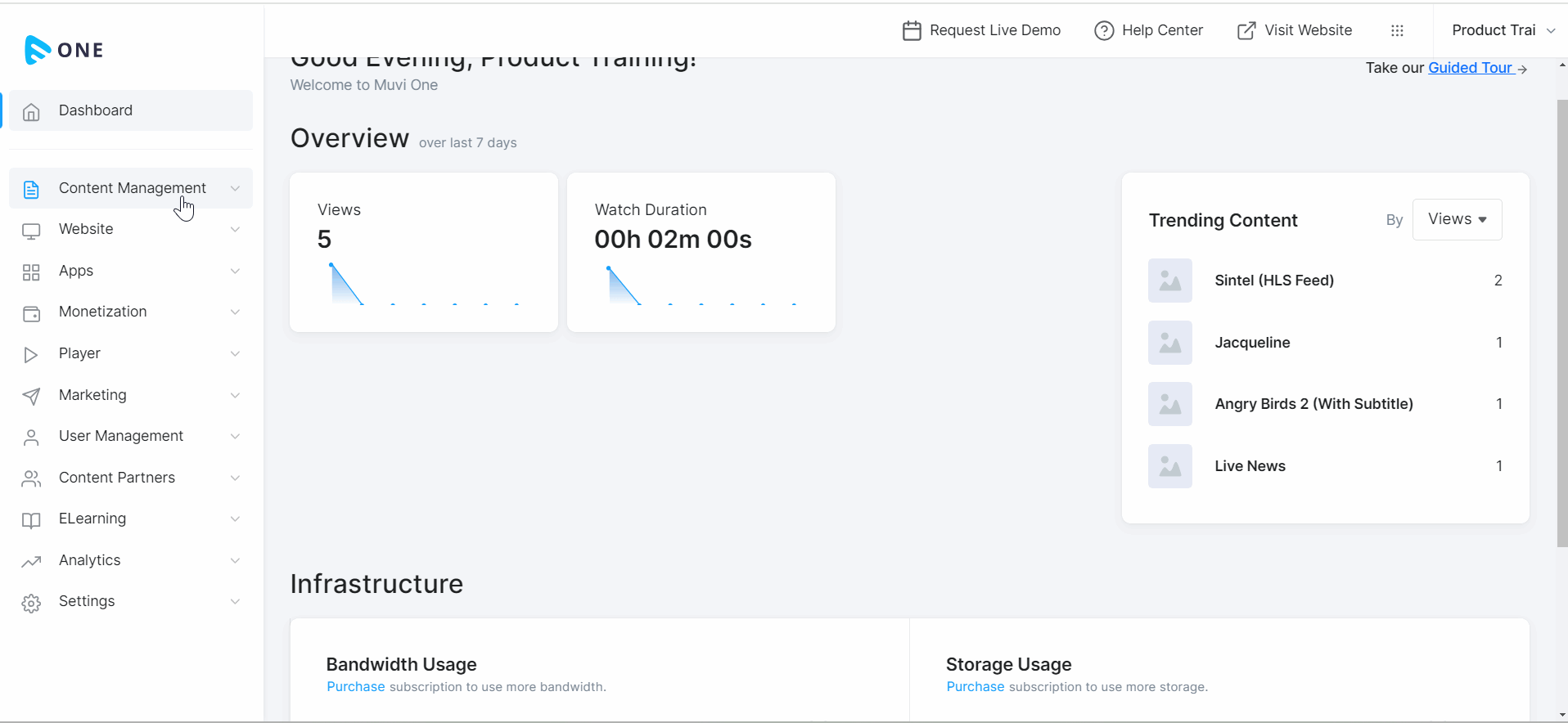Click the Dashboard home icon
Viewport: 1568px width, 723px height.
point(31,111)
